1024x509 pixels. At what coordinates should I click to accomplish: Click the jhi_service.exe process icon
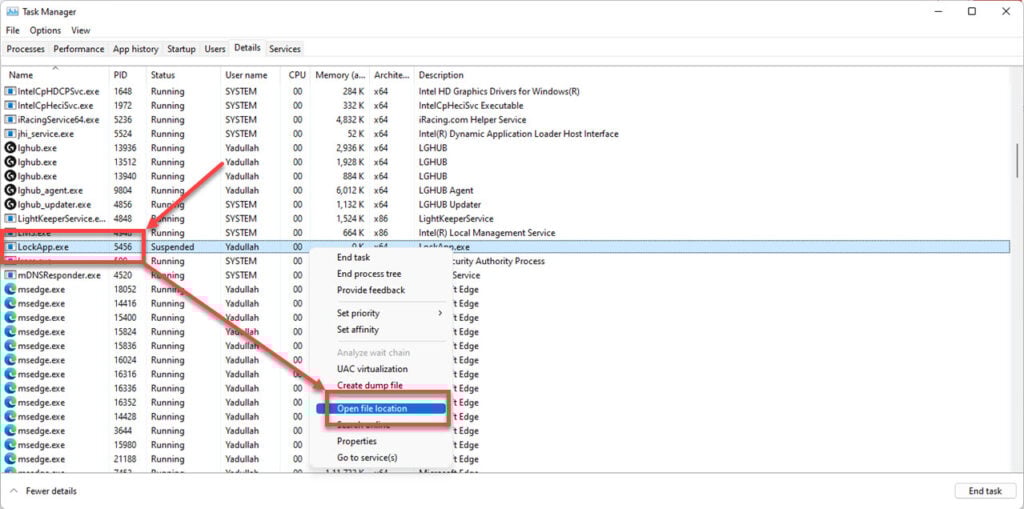tap(10, 134)
